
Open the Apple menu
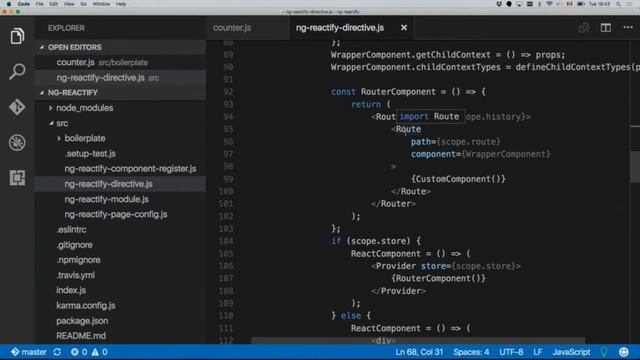tap(9, 4)
